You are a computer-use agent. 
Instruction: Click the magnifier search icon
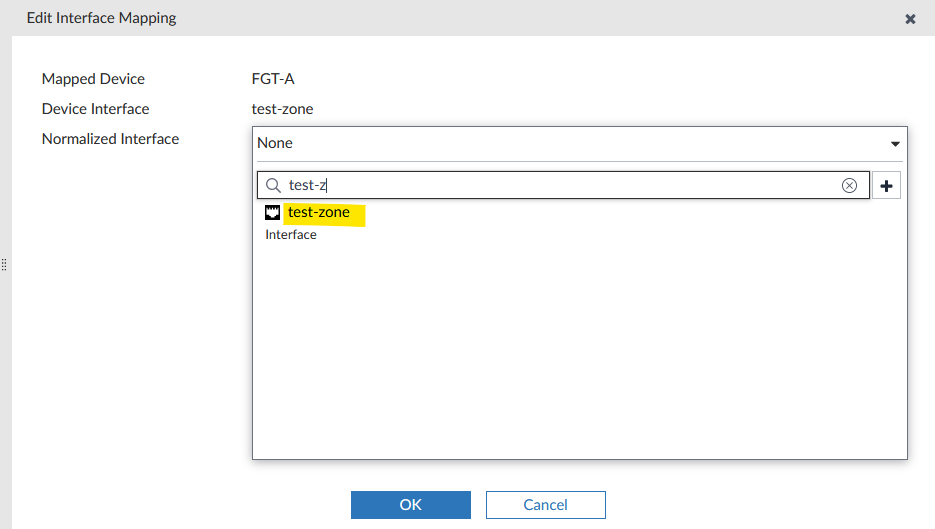pos(273,185)
